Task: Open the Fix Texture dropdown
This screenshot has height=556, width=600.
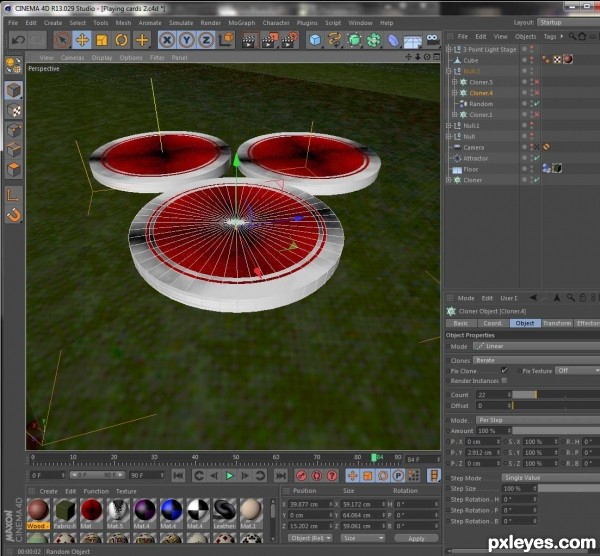Action: [577, 371]
